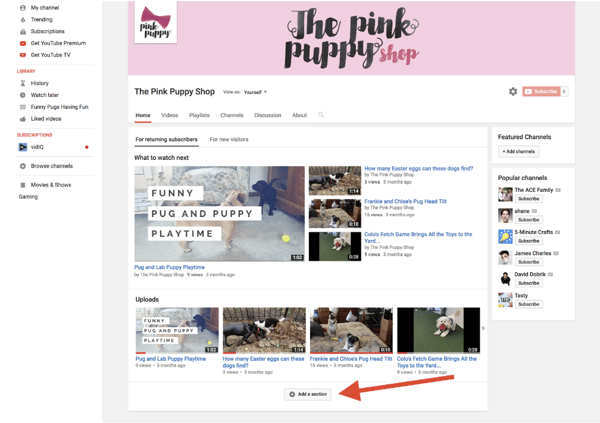Click Add channels under Featured Channels

click(518, 152)
